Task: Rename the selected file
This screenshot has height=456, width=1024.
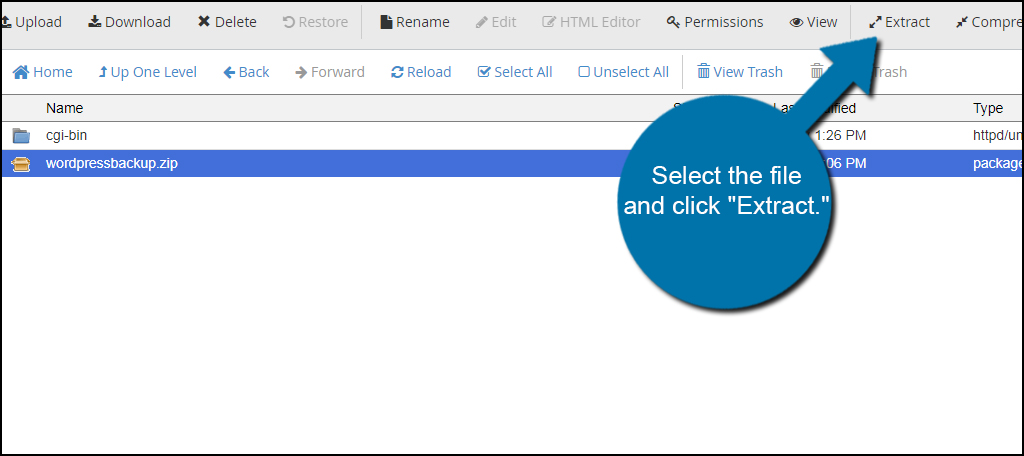Action: pos(415,22)
